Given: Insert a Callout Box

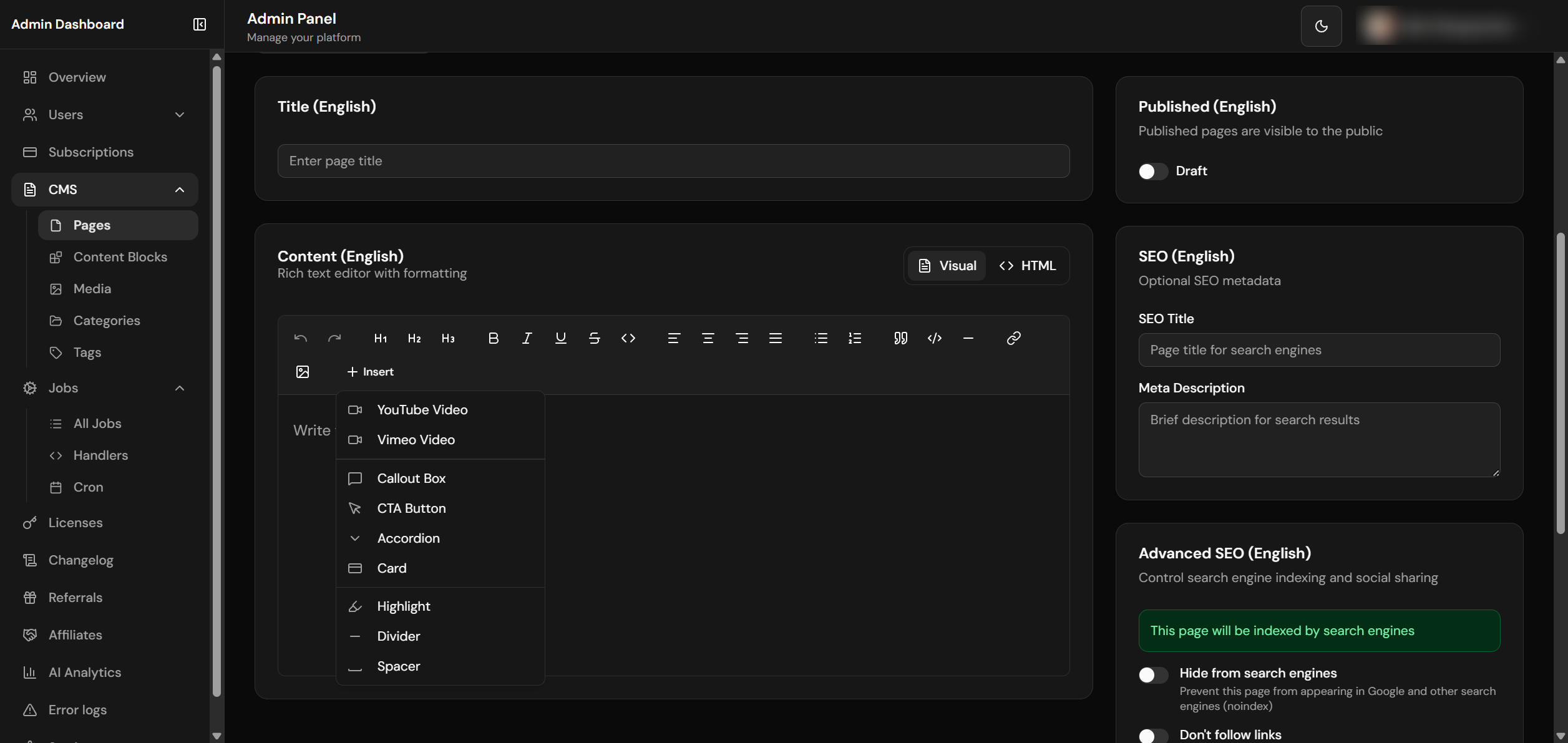Looking at the screenshot, I should point(441,478).
